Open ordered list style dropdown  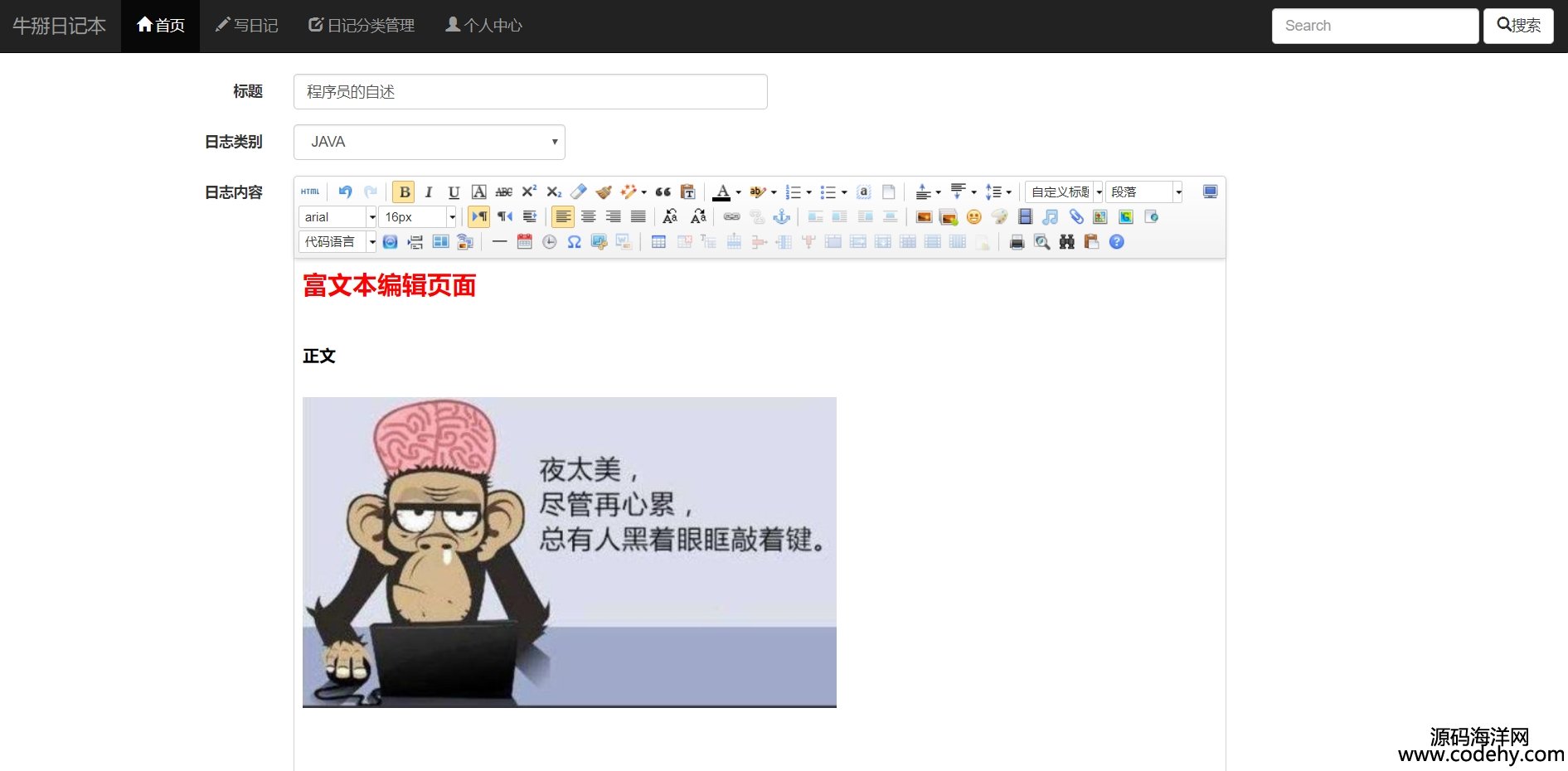coord(808,192)
